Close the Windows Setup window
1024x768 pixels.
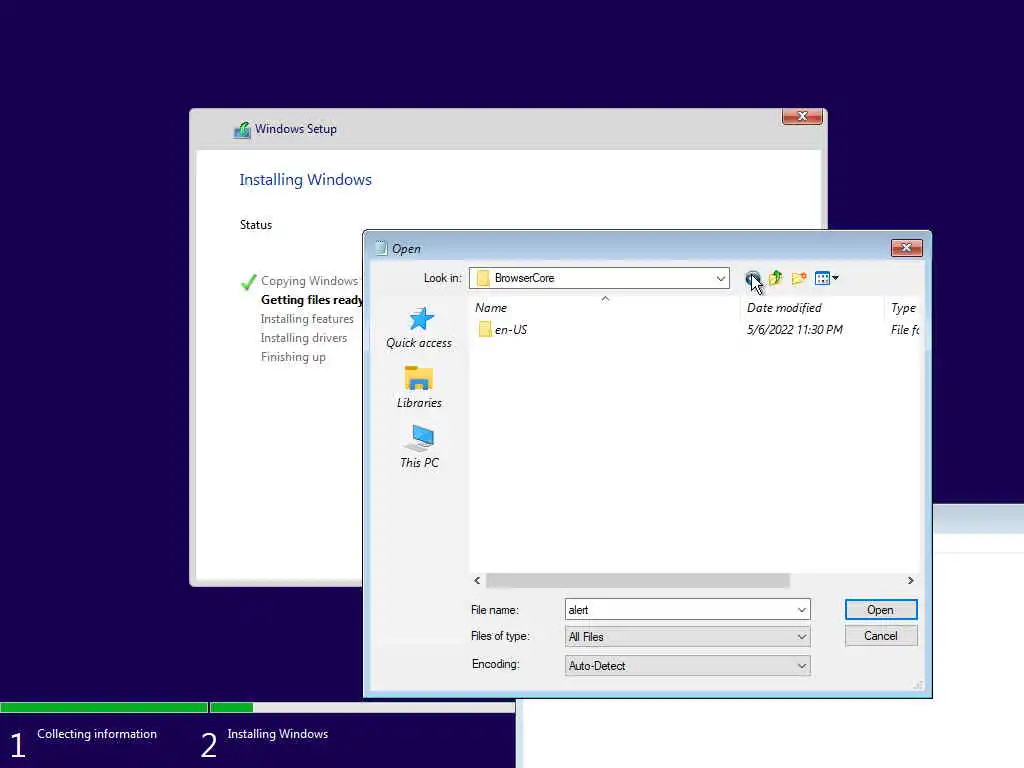[802, 116]
